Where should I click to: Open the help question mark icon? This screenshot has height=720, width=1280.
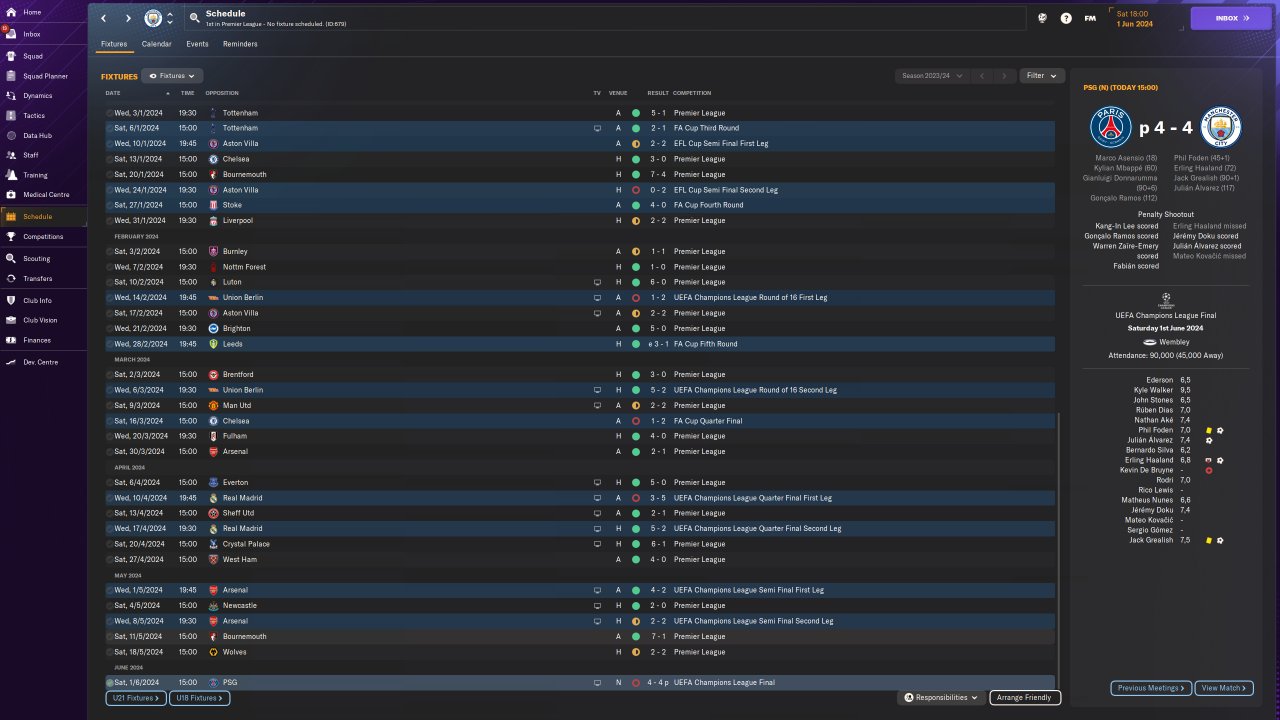click(x=1066, y=18)
